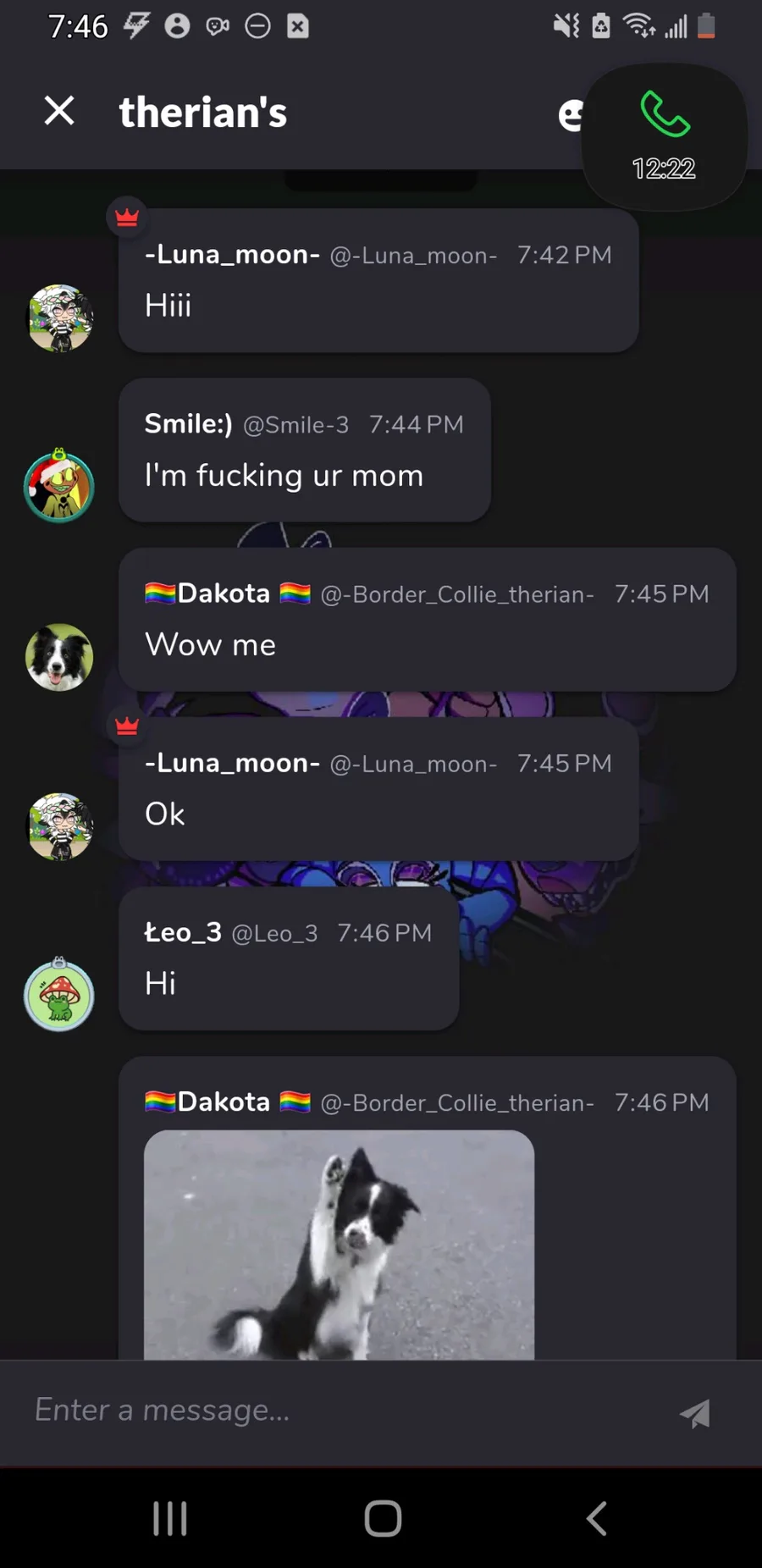Viewport: 762px width, 1568px height.
Task: Tap the @Smile-3 username handle
Action: click(x=295, y=424)
